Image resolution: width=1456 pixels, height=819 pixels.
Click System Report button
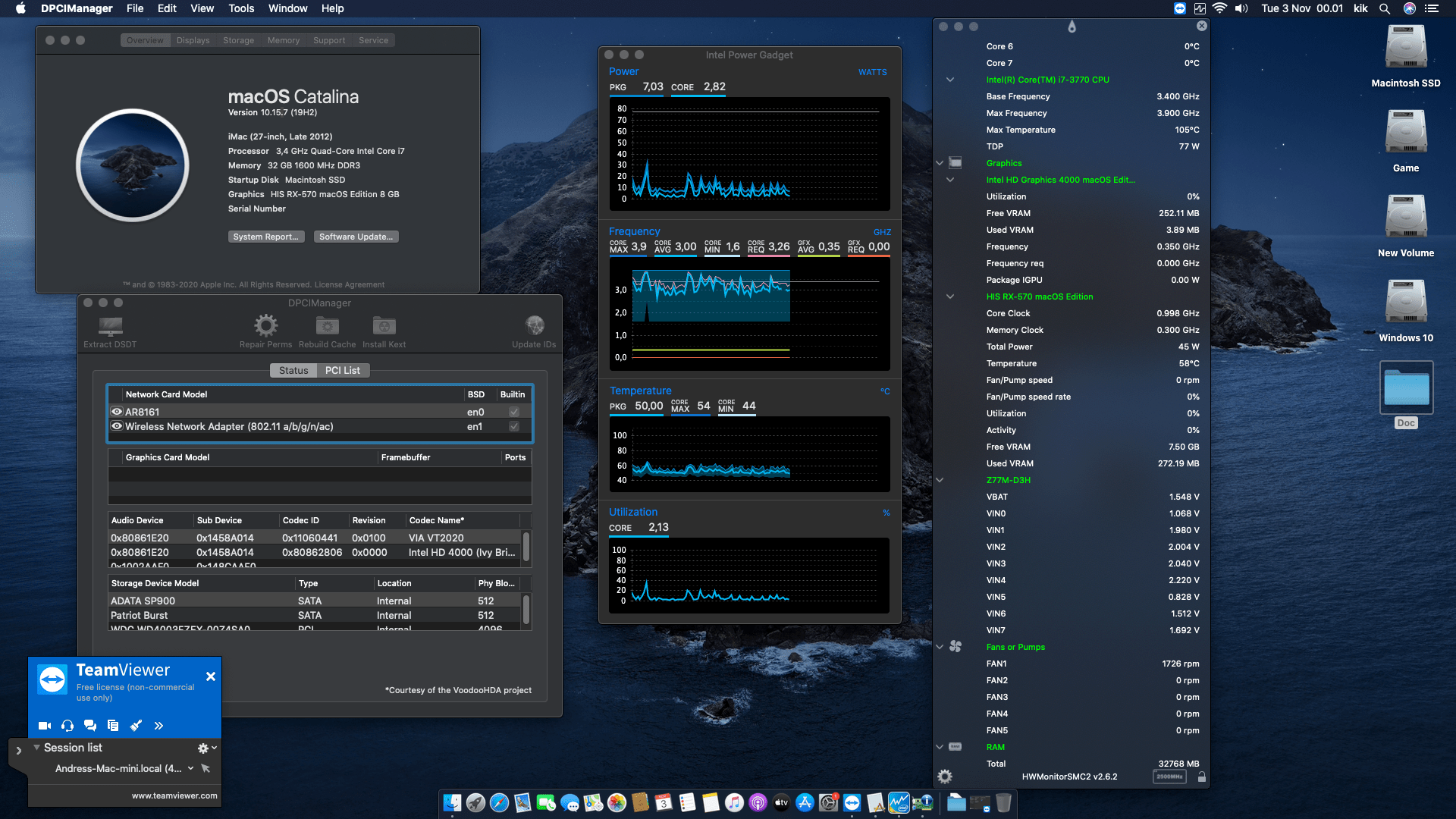coord(266,237)
